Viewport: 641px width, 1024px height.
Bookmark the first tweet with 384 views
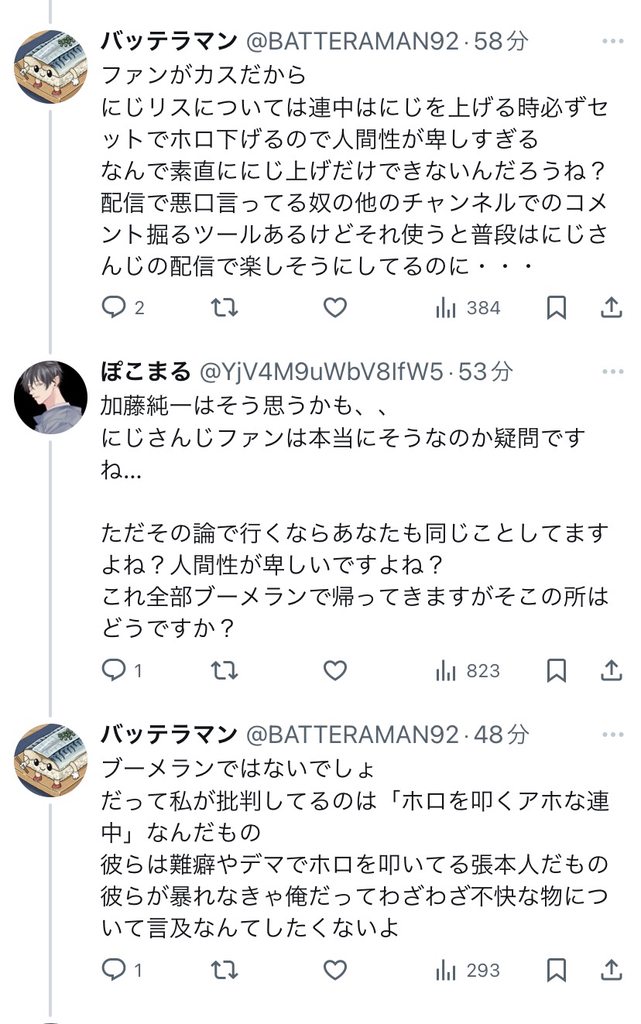pos(557,307)
